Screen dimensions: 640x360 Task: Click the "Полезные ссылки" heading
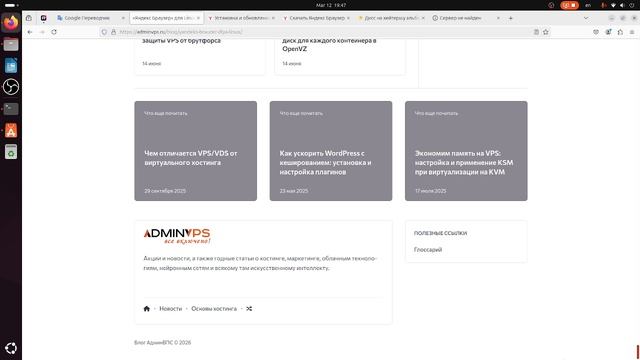tap(440, 233)
